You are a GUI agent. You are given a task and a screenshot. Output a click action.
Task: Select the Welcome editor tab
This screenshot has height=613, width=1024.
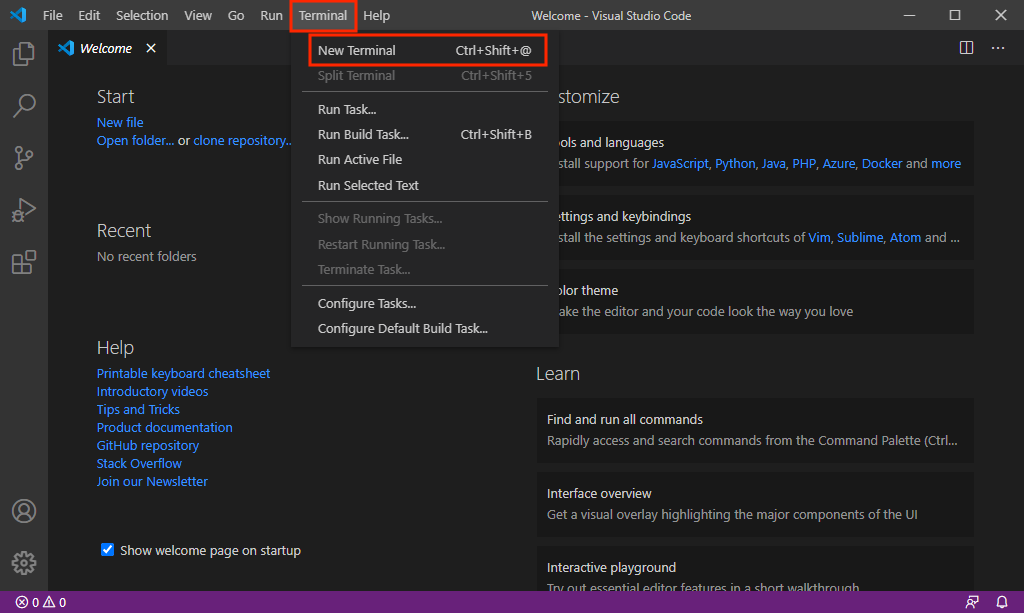108,48
